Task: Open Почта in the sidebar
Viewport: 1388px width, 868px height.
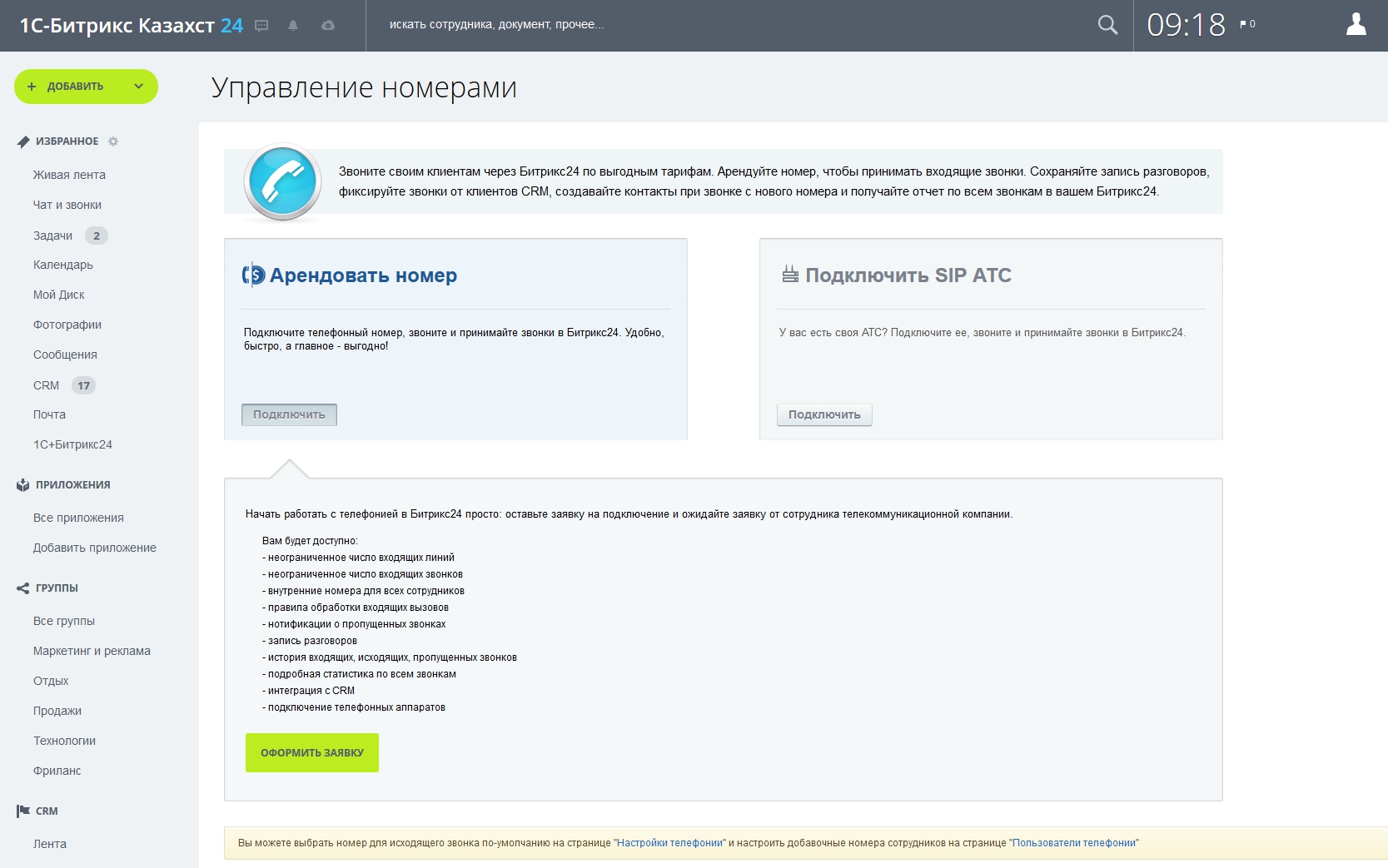Action: (x=49, y=414)
